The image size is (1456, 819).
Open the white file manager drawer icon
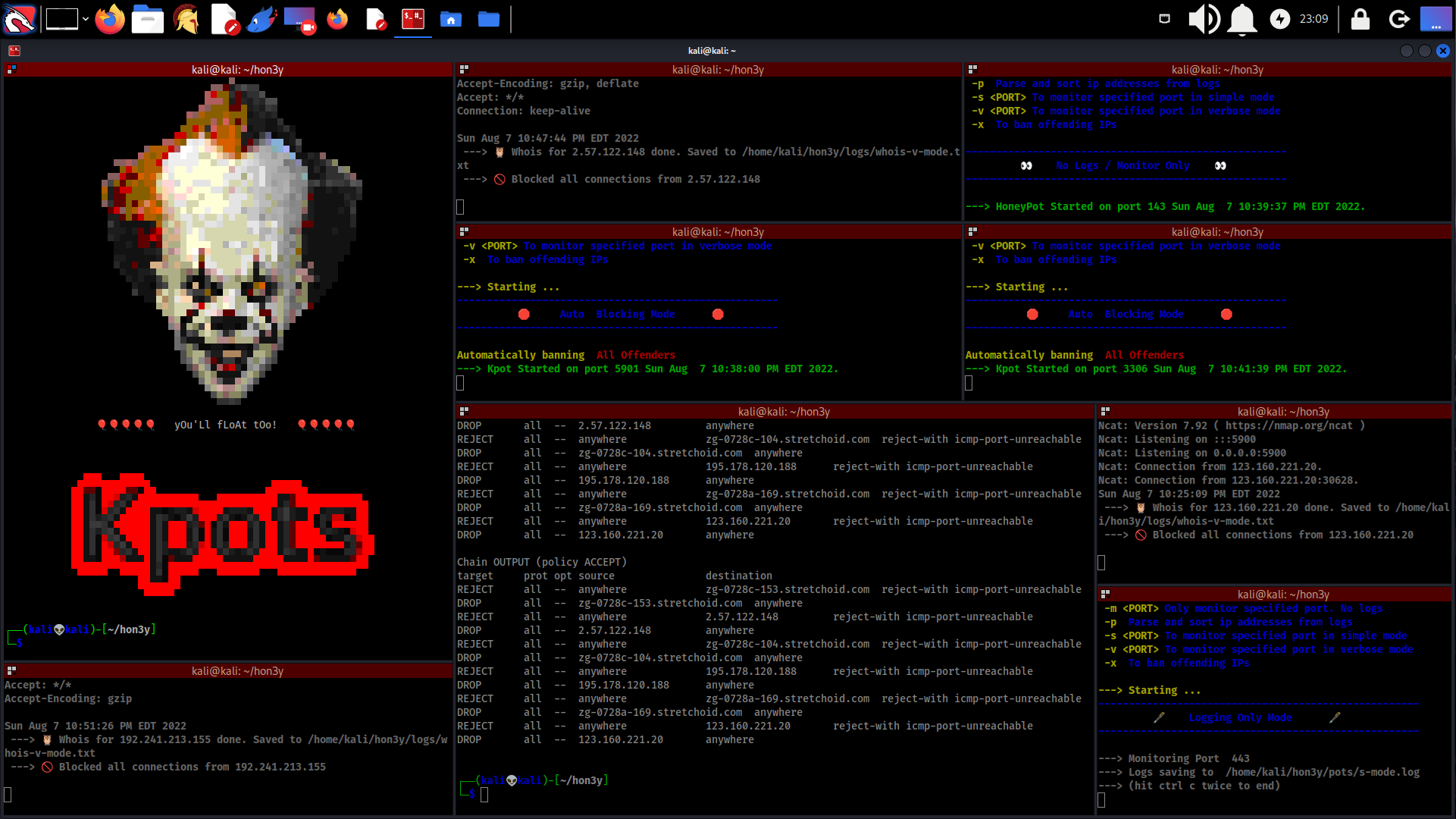(x=147, y=19)
